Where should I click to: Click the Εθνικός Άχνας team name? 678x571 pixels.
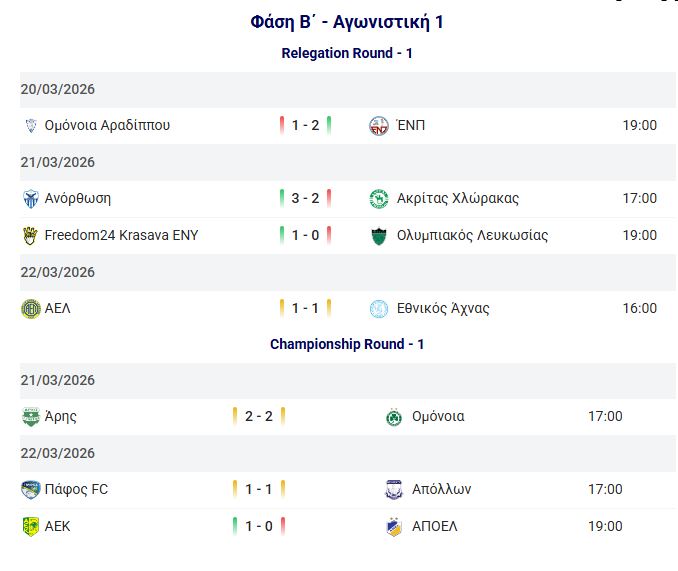[443, 308]
